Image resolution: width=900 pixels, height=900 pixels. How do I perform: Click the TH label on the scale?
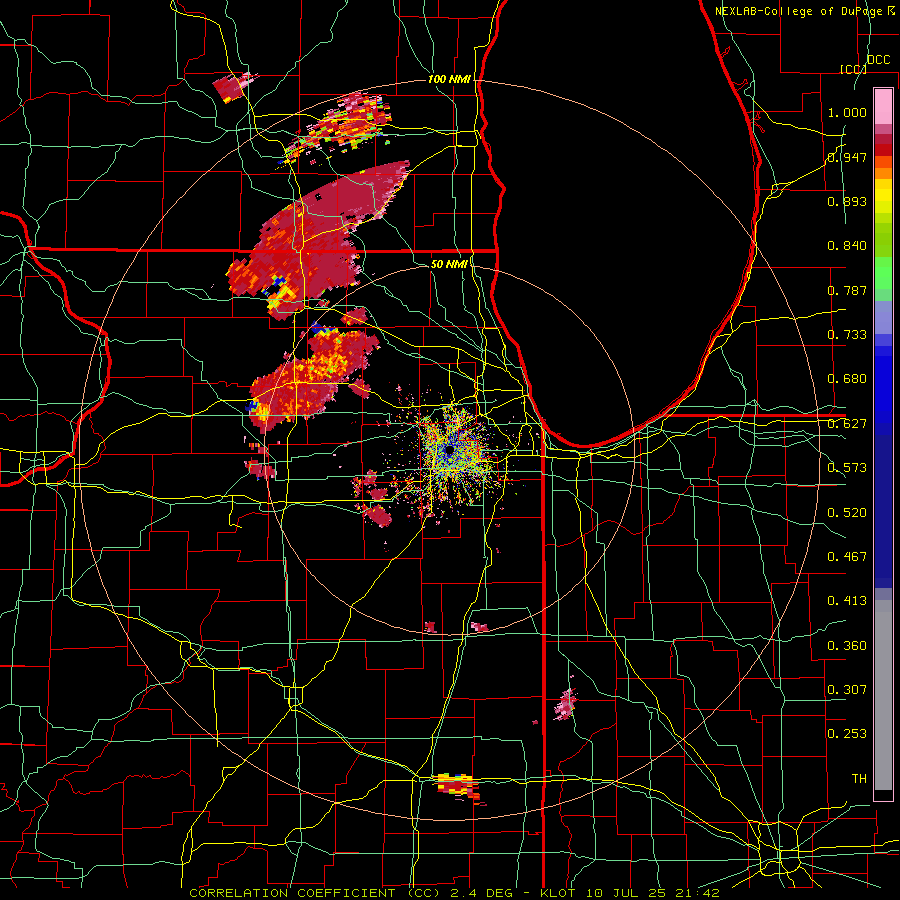[x=859, y=778]
